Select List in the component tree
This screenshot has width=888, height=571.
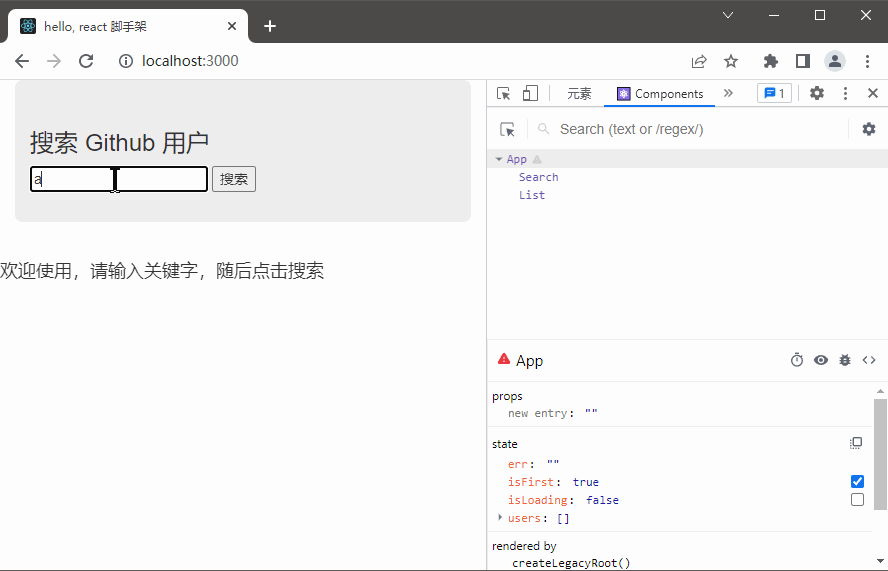[x=532, y=195]
